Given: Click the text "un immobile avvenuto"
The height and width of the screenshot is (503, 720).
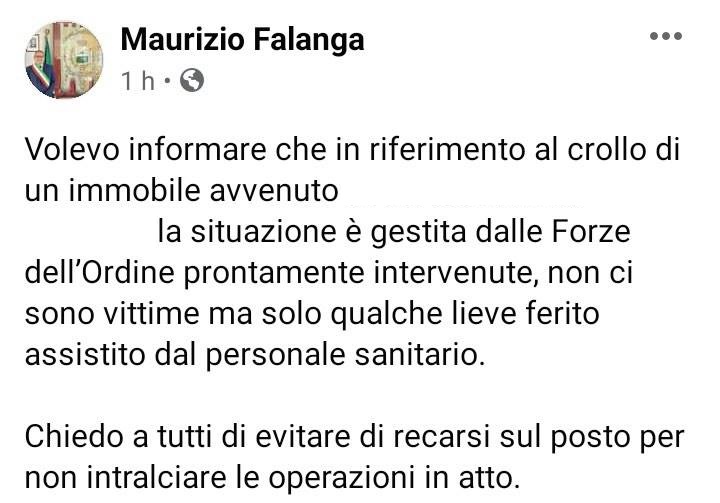Looking at the screenshot, I should [181, 191].
